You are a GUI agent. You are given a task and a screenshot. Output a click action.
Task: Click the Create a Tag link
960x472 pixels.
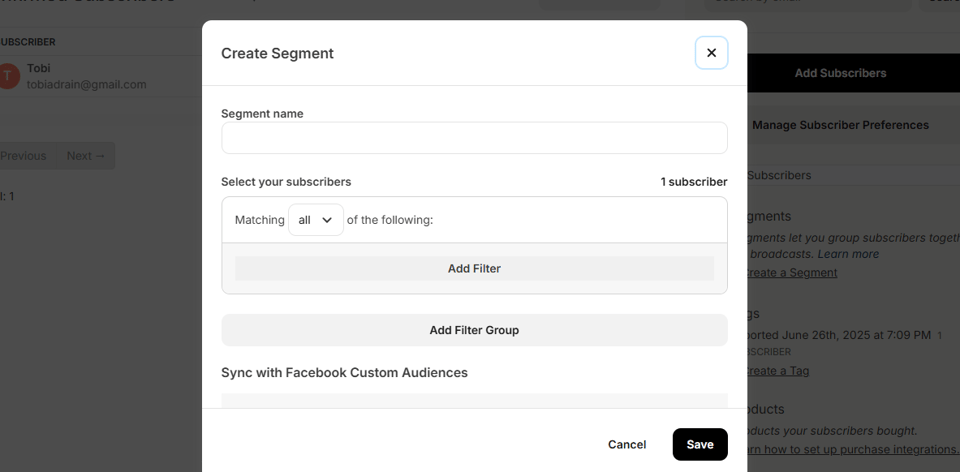(778, 370)
